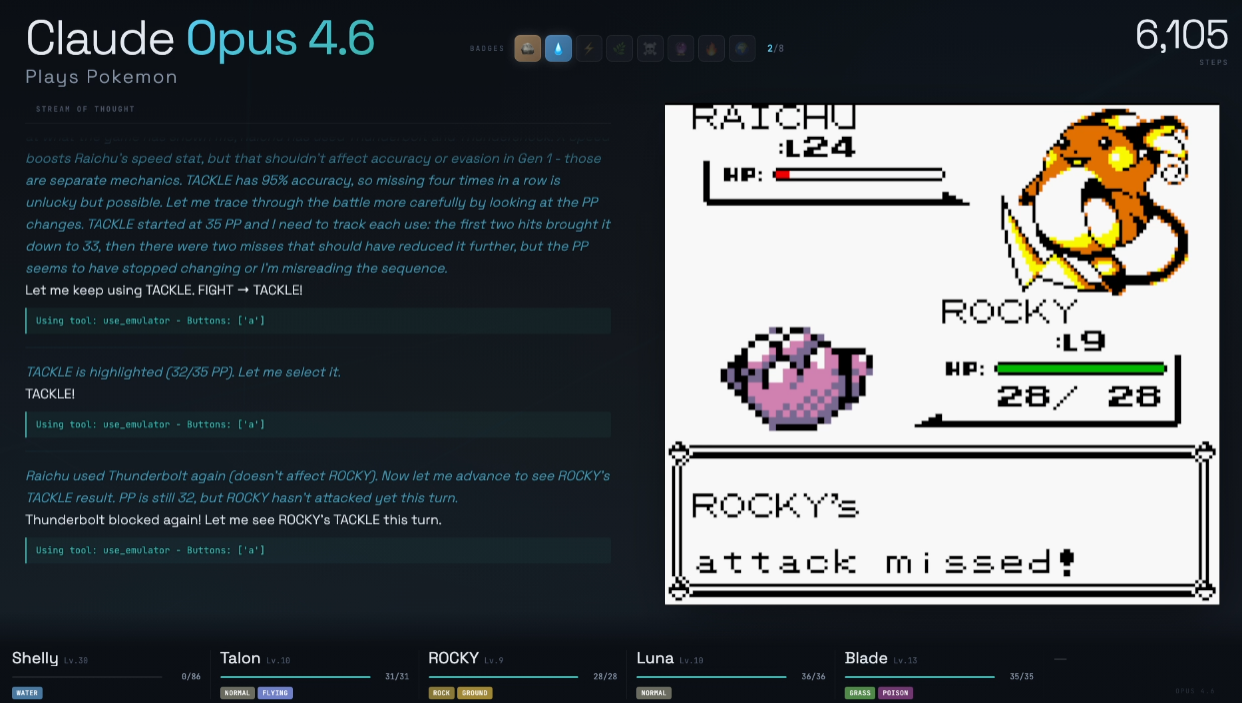Image resolution: width=1242 pixels, height=703 pixels.
Task: Select the Luna party member name
Action: pos(655,658)
